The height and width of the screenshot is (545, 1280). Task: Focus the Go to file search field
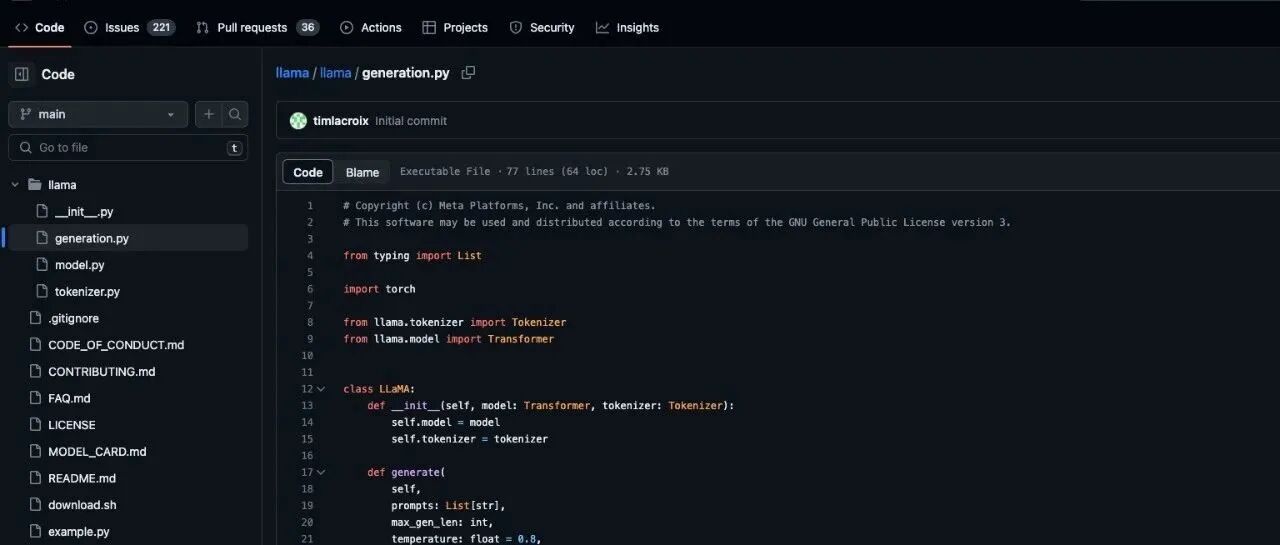pyautogui.click(x=128, y=148)
